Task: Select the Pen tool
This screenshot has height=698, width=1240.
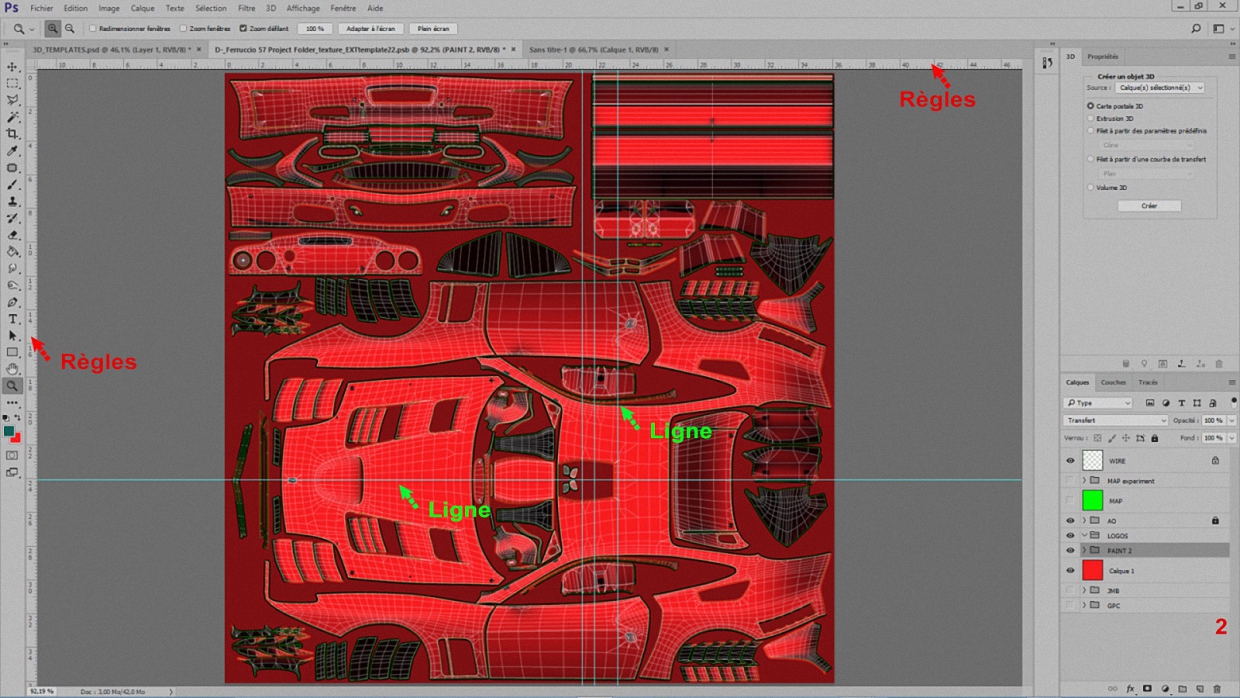Action: [x=12, y=302]
